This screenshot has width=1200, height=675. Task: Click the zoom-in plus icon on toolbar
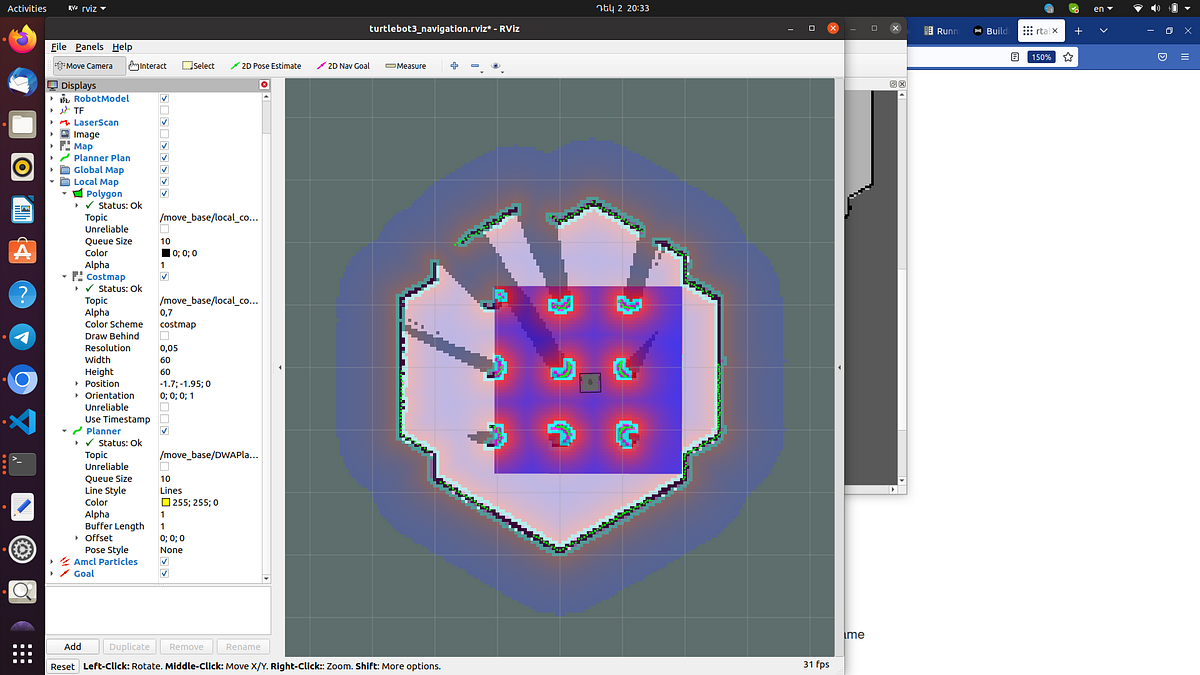pos(454,65)
